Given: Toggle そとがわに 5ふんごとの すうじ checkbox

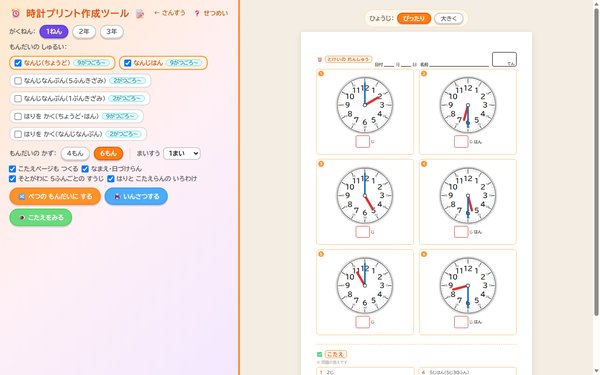Looking at the screenshot, I should 12,179.
